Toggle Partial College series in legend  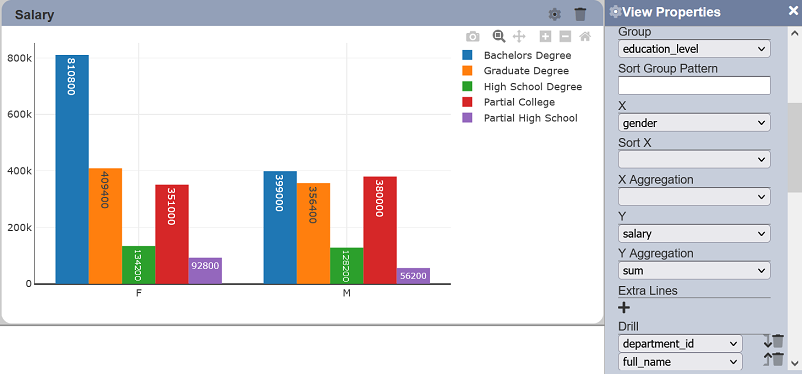(x=519, y=102)
